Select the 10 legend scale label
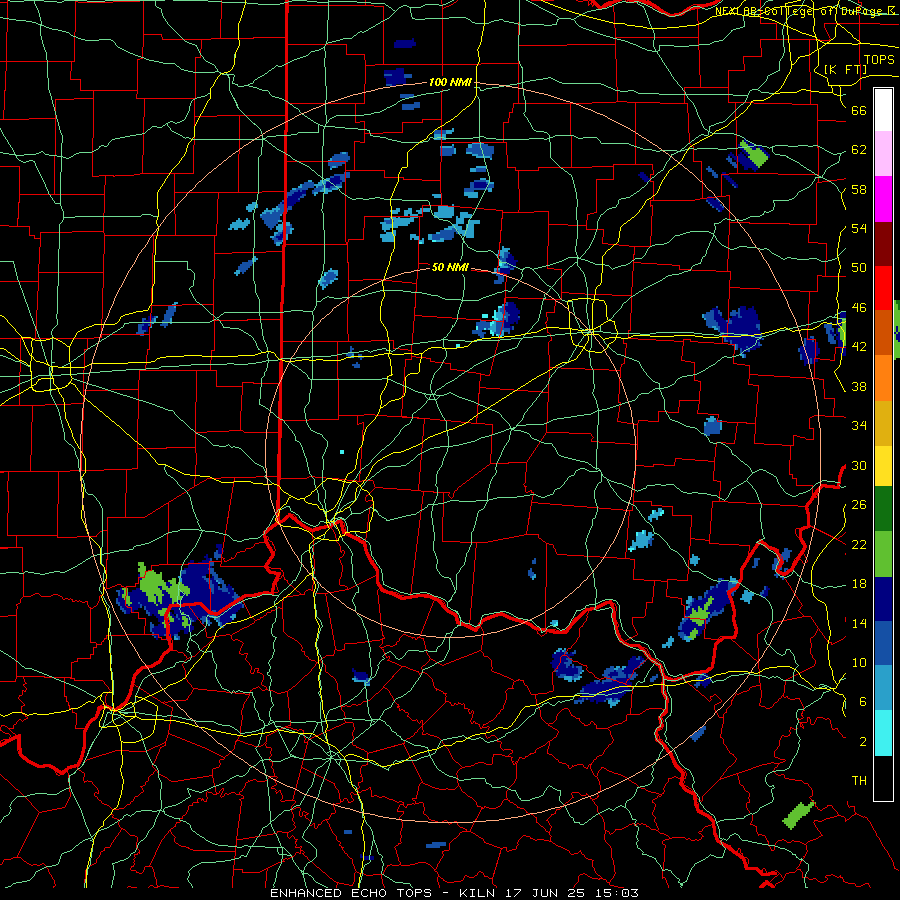 (x=859, y=662)
